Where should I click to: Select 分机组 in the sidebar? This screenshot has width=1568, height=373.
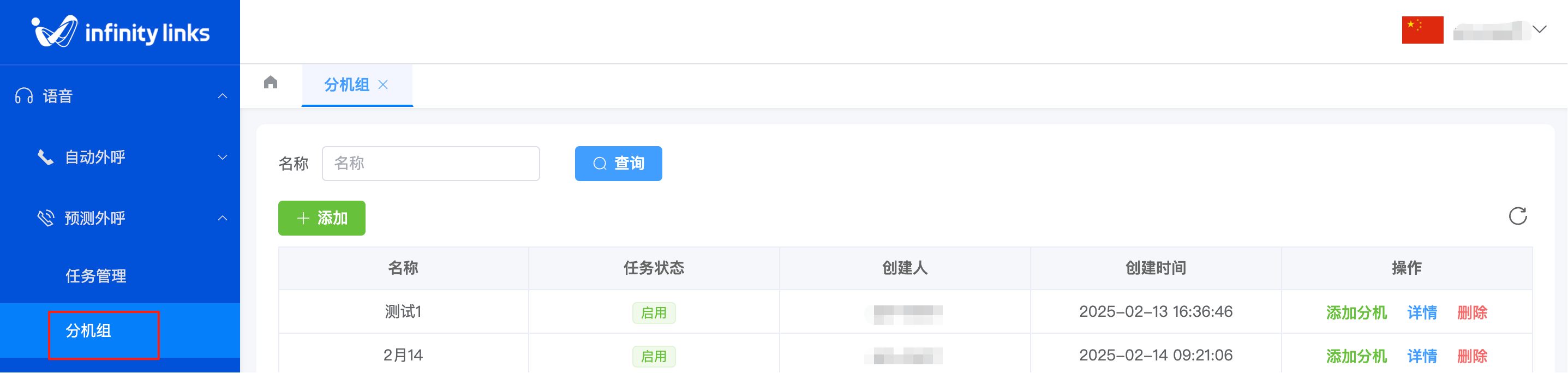89,331
